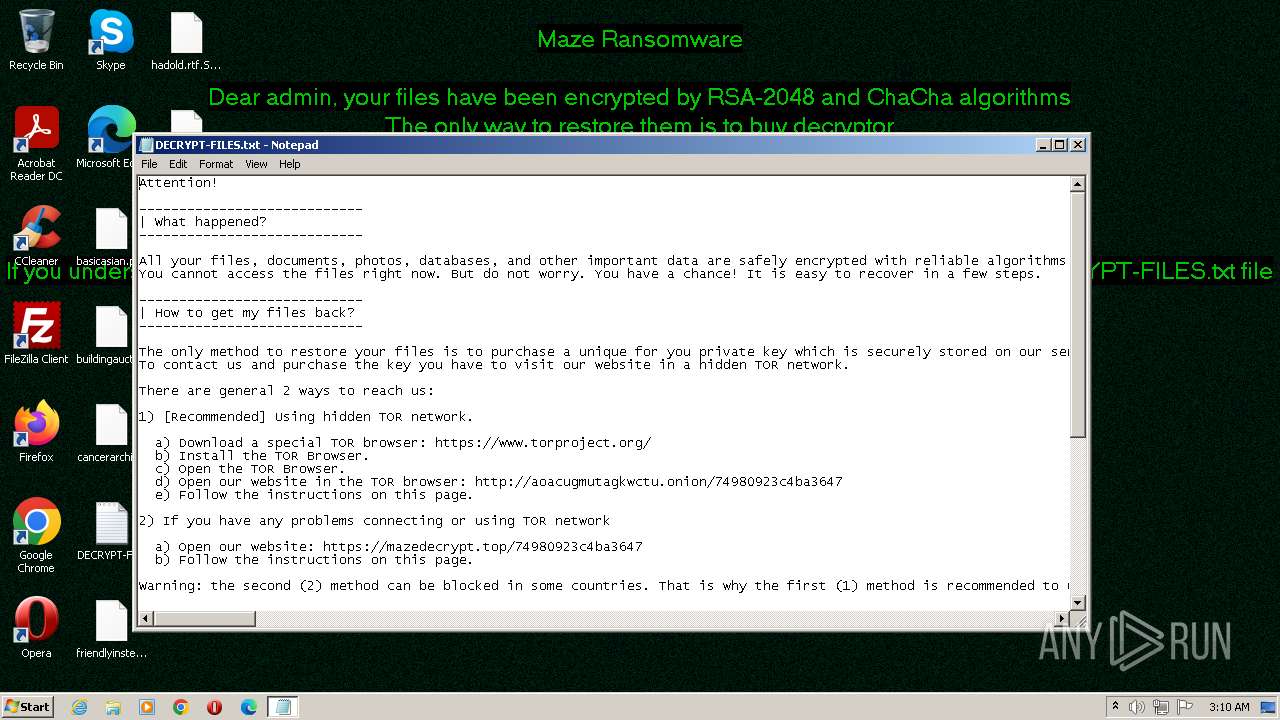This screenshot has height=720, width=1280.
Task: Click horizontal scrollbar left arrow
Action: click(146, 619)
